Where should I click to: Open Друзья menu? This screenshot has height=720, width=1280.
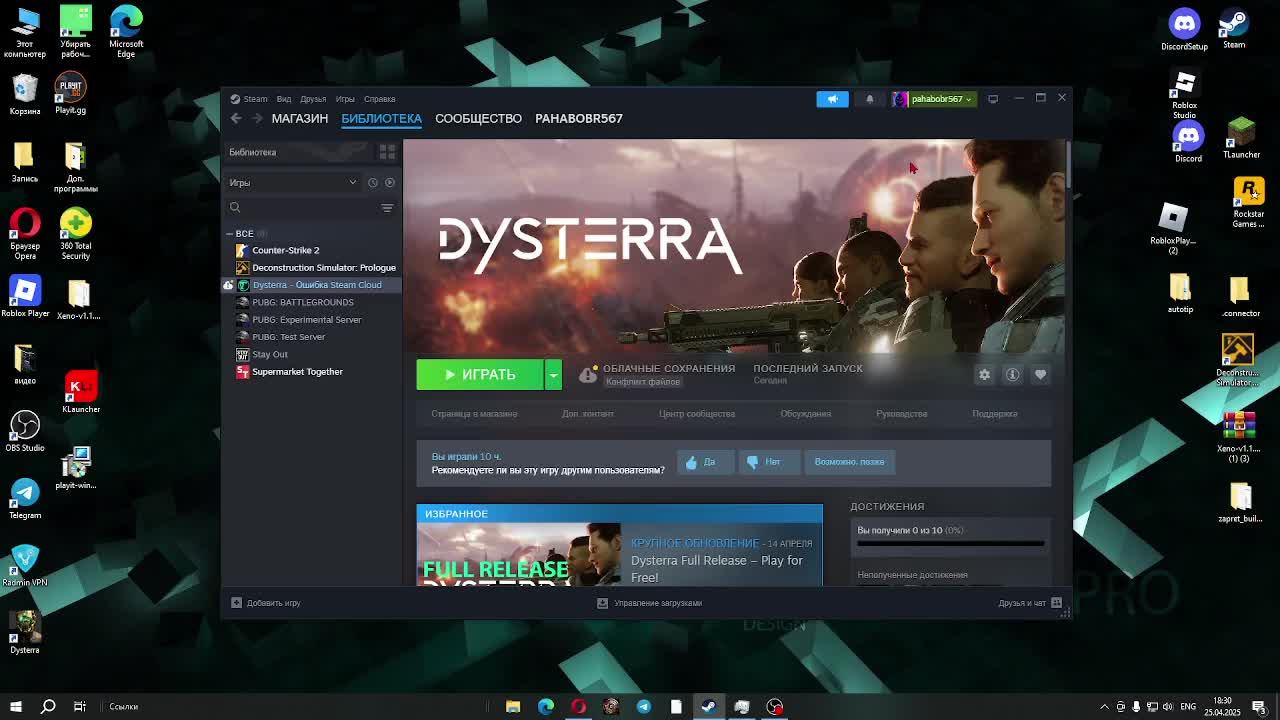tap(313, 99)
